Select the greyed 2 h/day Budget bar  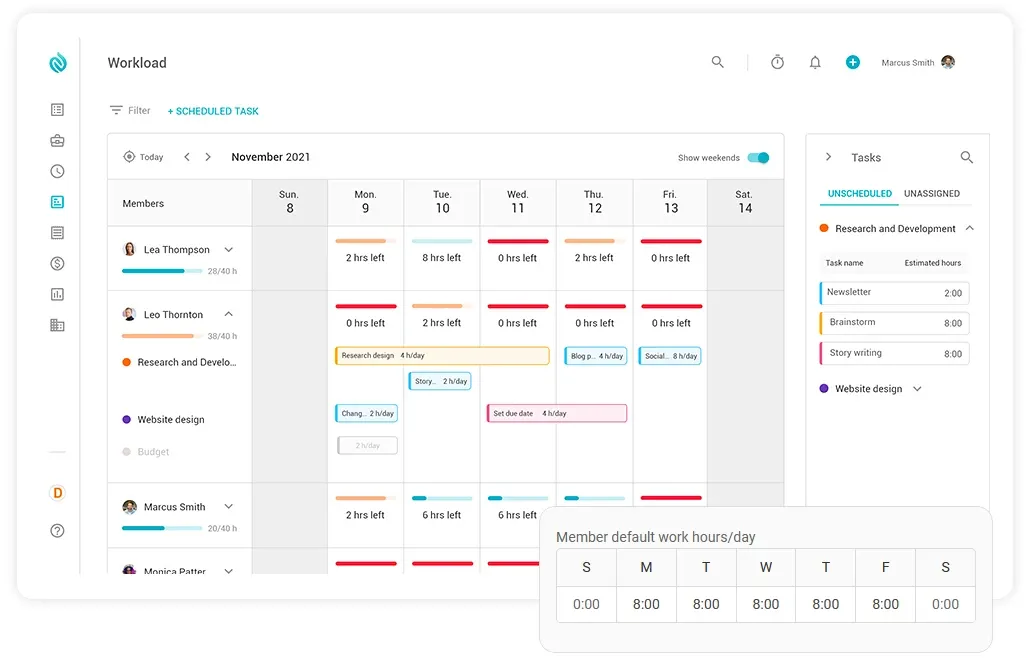pyautogui.click(x=367, y=445)
